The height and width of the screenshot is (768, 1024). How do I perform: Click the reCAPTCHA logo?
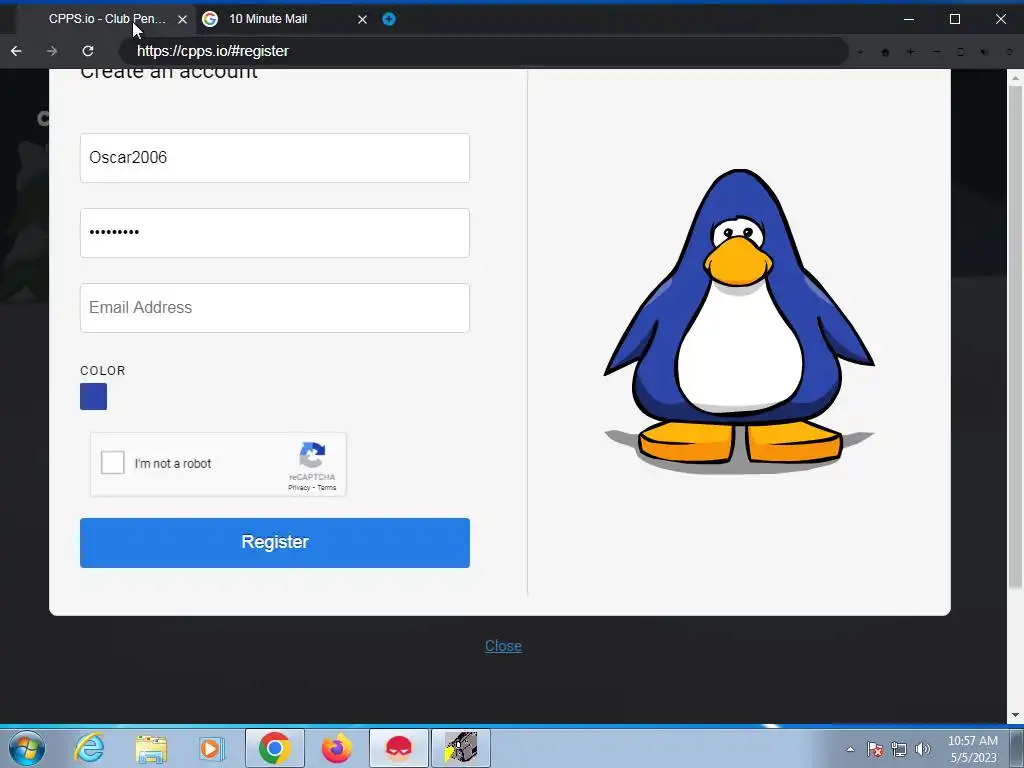(x=312, y=455)
